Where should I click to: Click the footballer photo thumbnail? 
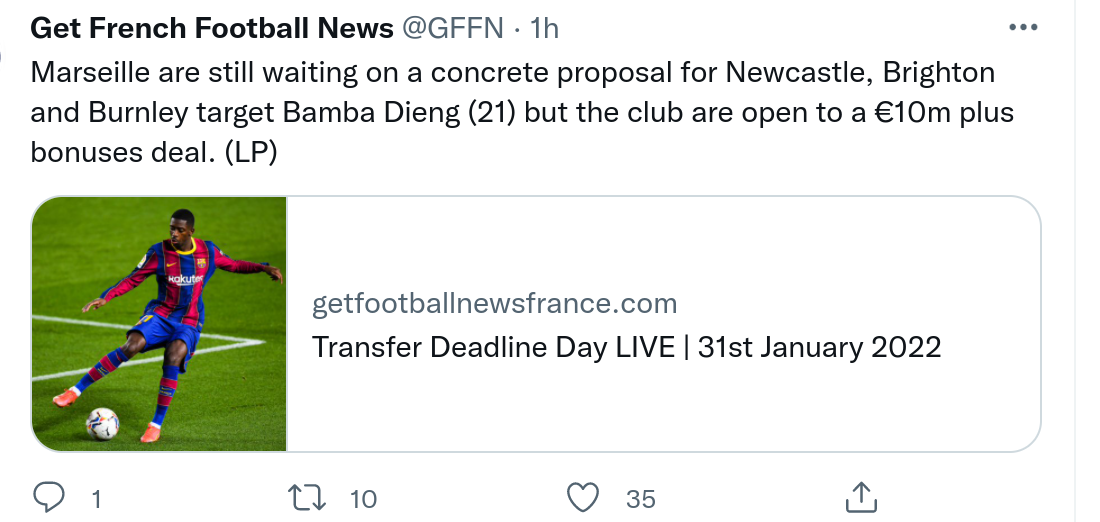[160, 324]
